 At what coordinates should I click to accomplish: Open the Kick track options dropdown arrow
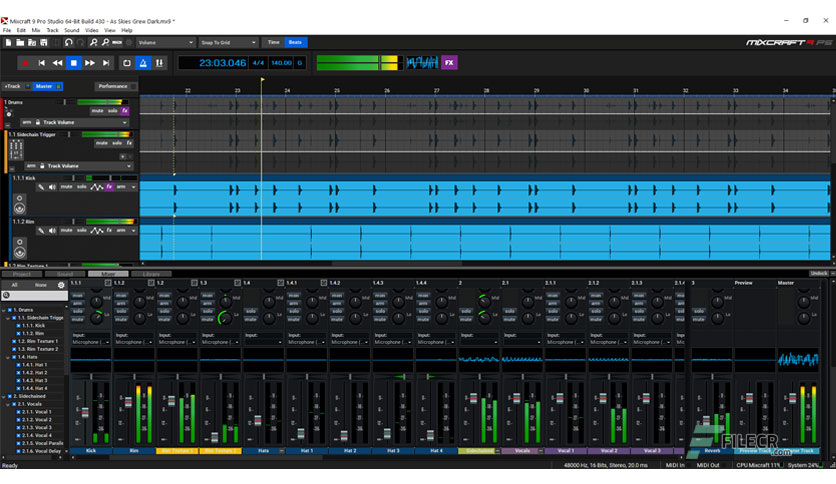point(133,187)
